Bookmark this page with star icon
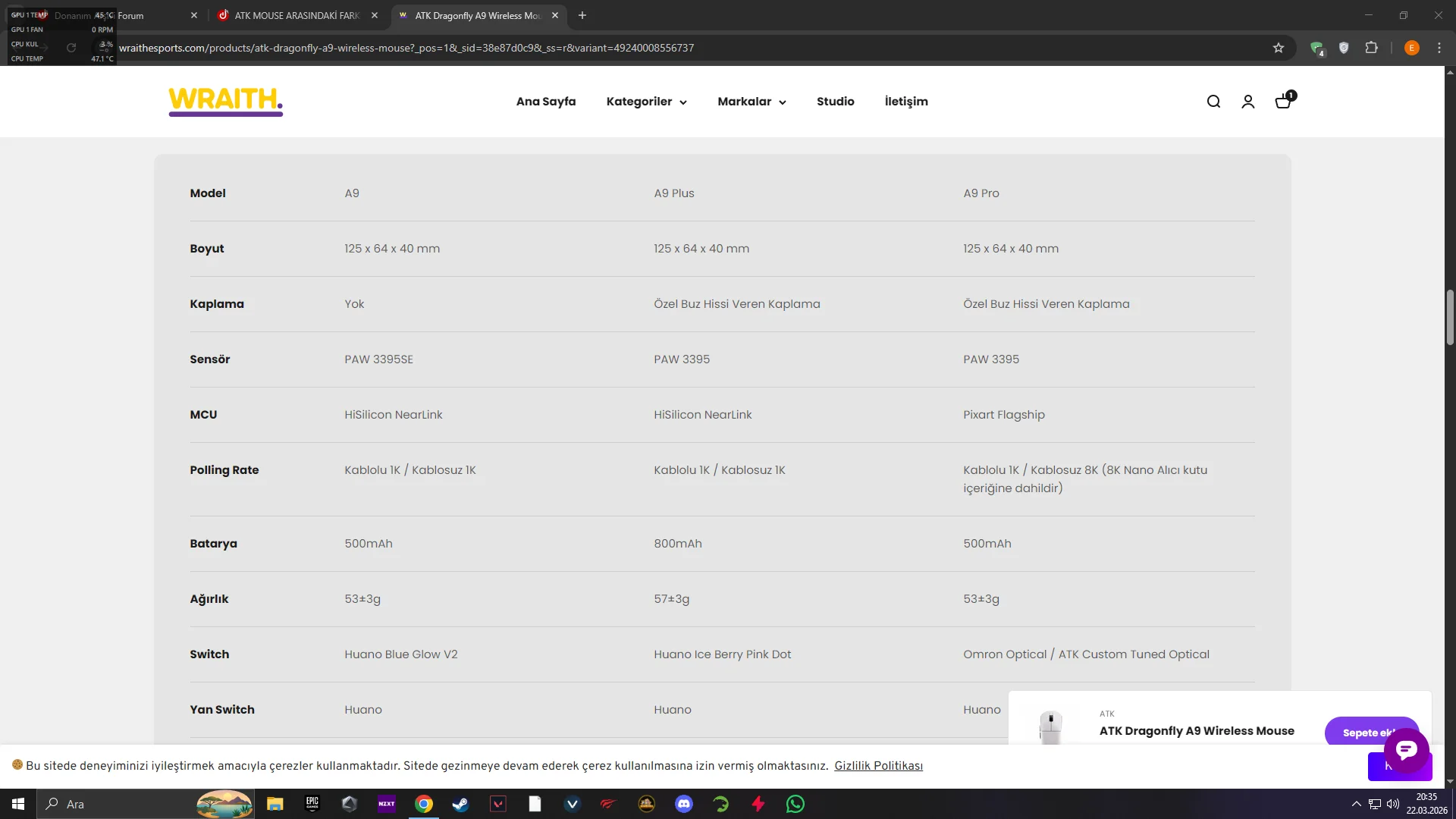Viewport: 1456px width, 819px height. [x=1279, y=48]
